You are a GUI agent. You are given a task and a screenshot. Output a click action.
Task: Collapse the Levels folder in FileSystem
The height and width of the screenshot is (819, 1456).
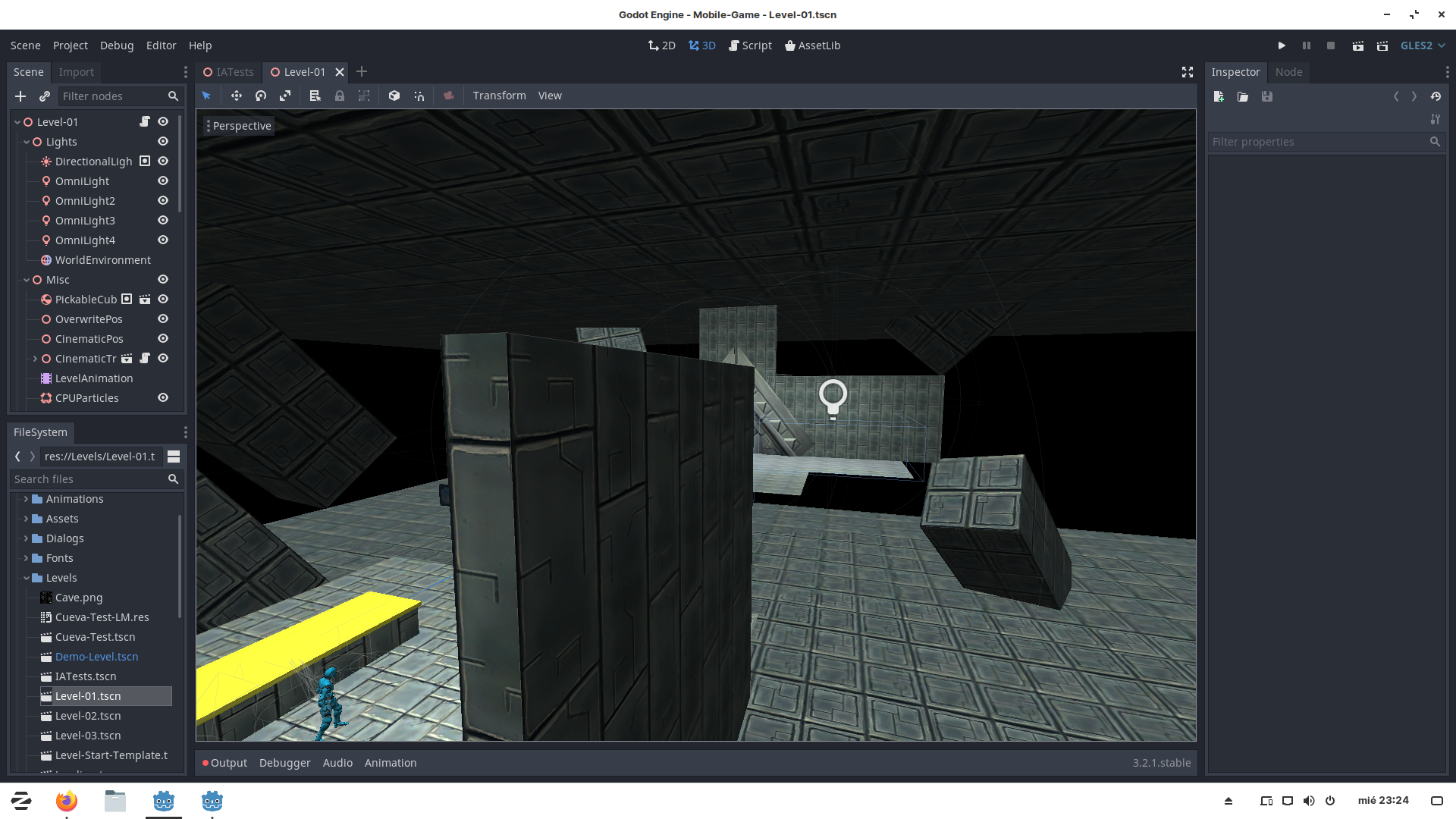[25, 578]
